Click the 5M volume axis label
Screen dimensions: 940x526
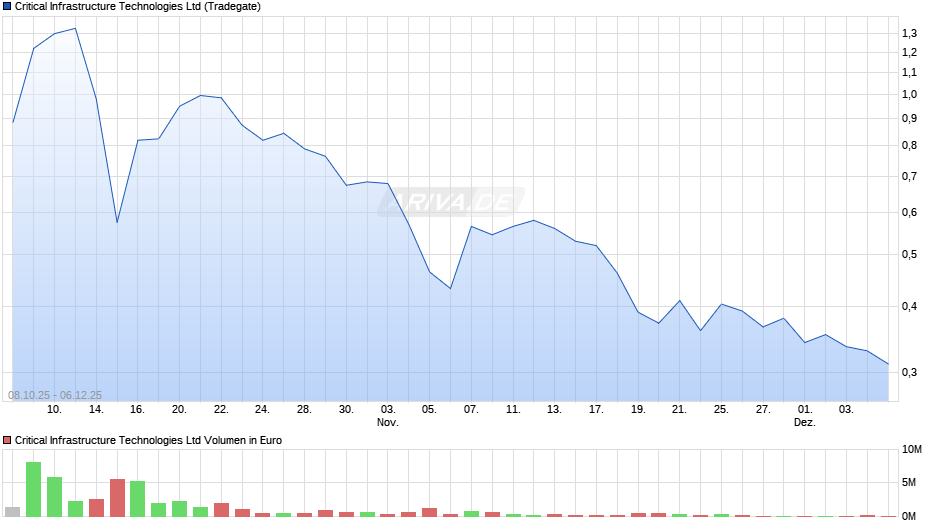909,483
